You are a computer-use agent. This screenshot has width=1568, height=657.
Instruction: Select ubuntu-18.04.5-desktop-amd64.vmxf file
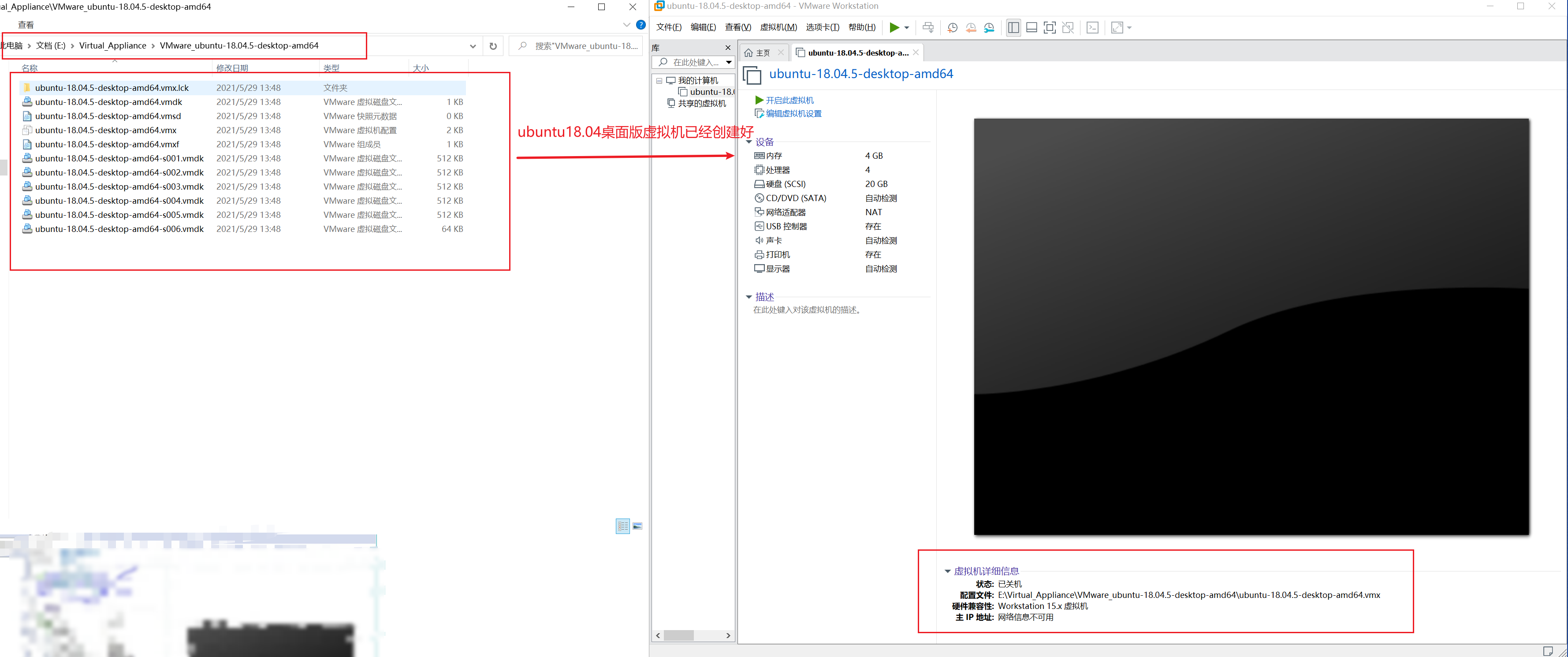point(242,144)
